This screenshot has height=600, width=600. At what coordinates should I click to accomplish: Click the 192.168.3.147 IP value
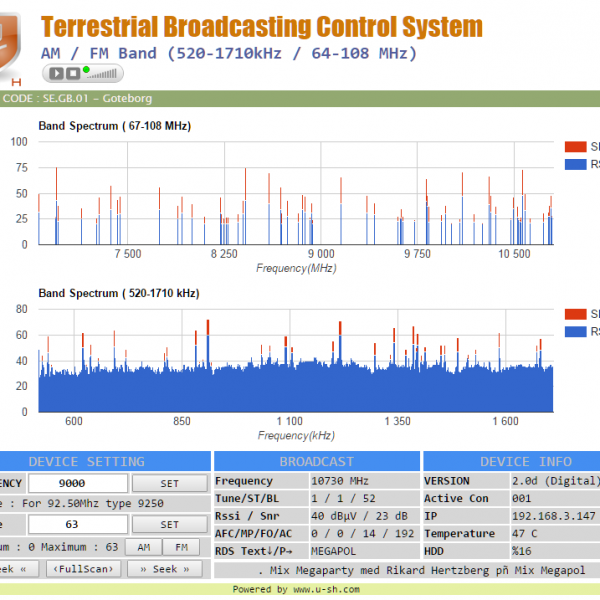pos(554,516)
